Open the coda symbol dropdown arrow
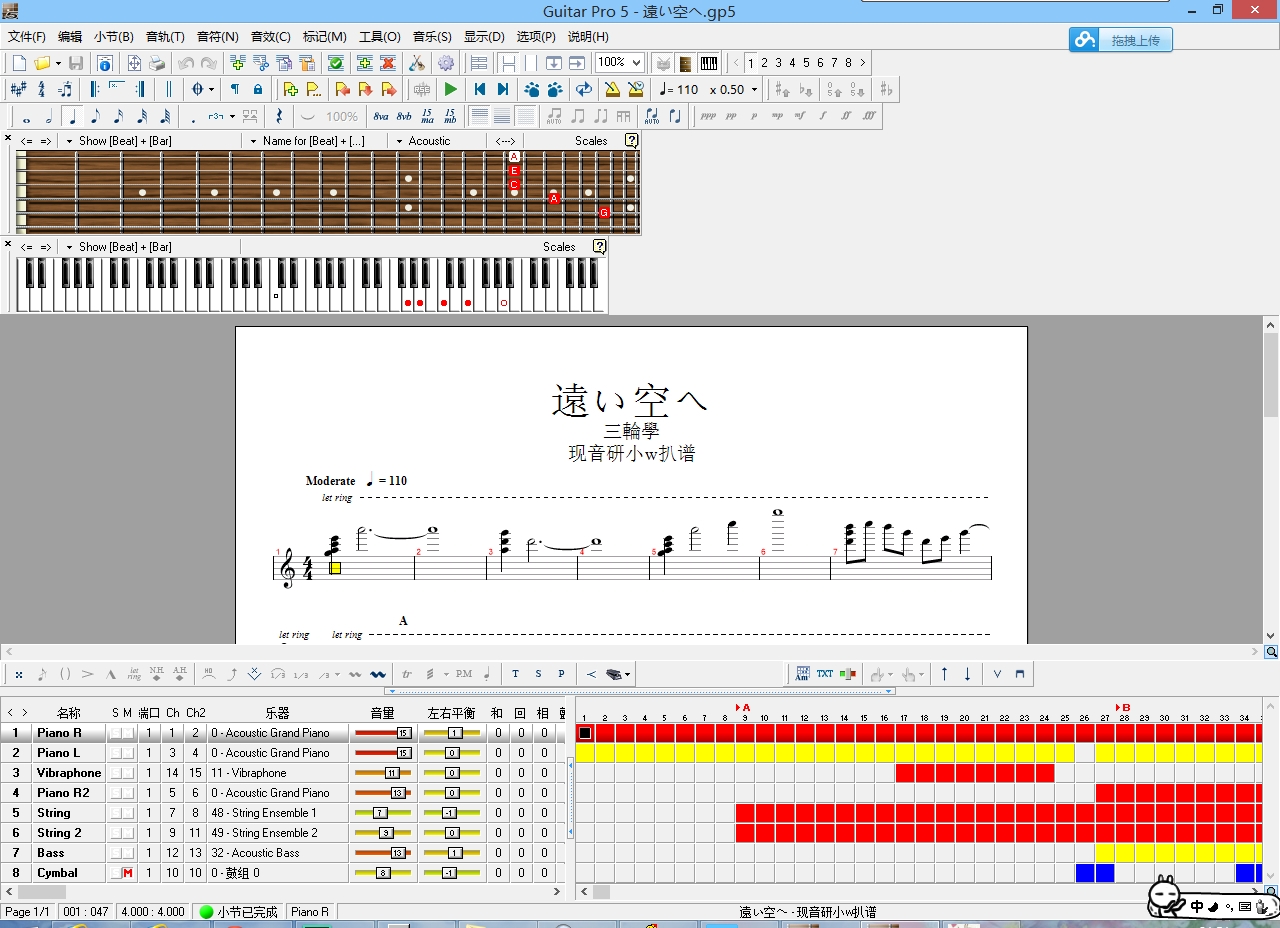 click(x=211, y=89)
